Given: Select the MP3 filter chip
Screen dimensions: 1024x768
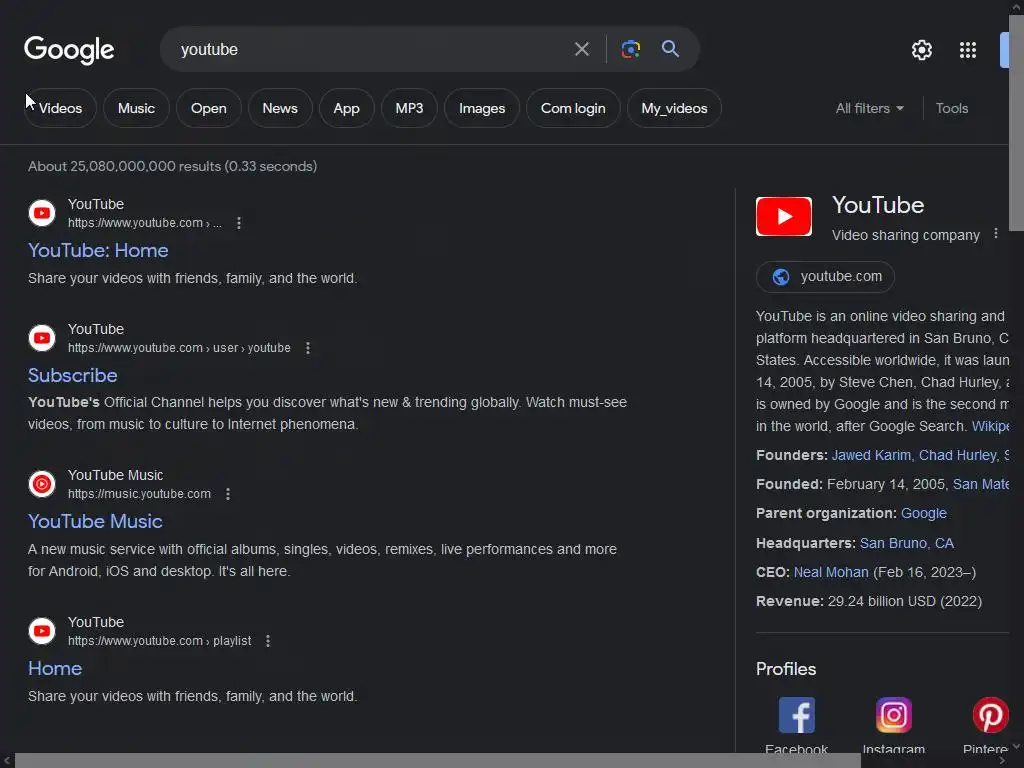Looking at the screenshot, I should pos(409,108).
